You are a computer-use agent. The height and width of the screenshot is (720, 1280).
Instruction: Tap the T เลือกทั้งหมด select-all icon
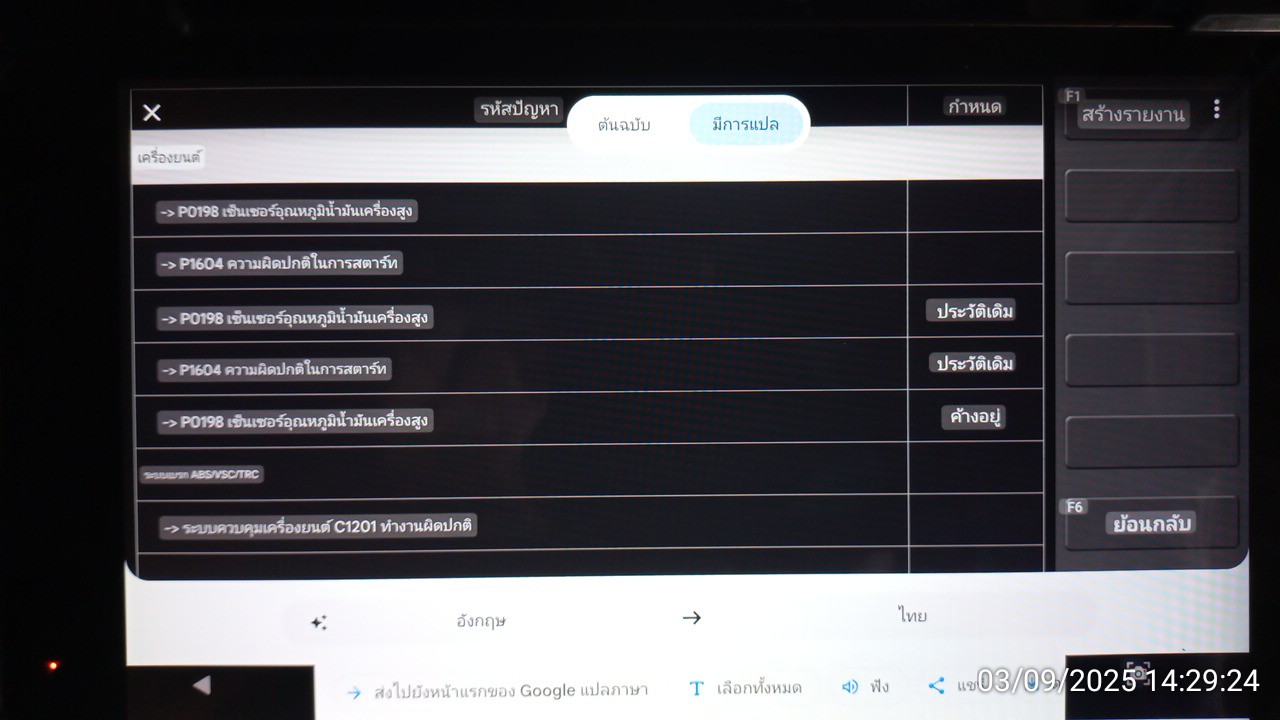click(697, 688)
